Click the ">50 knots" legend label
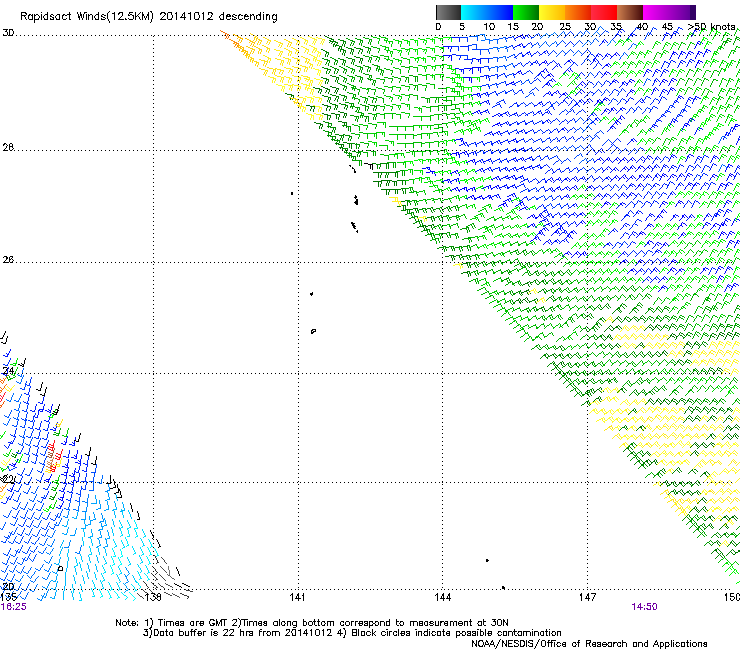Image resolution: width=740 pixels, height=650 pixels. click(x=711, y=27)
